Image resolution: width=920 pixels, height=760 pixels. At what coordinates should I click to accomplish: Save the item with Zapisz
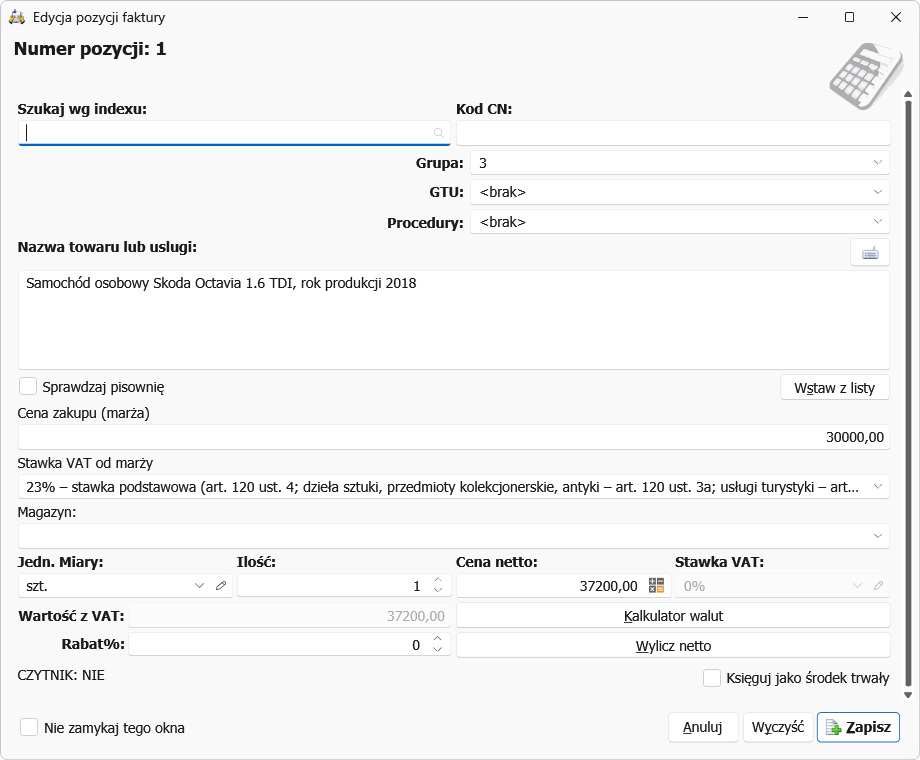pyautogui.click(x=858, y=727)
